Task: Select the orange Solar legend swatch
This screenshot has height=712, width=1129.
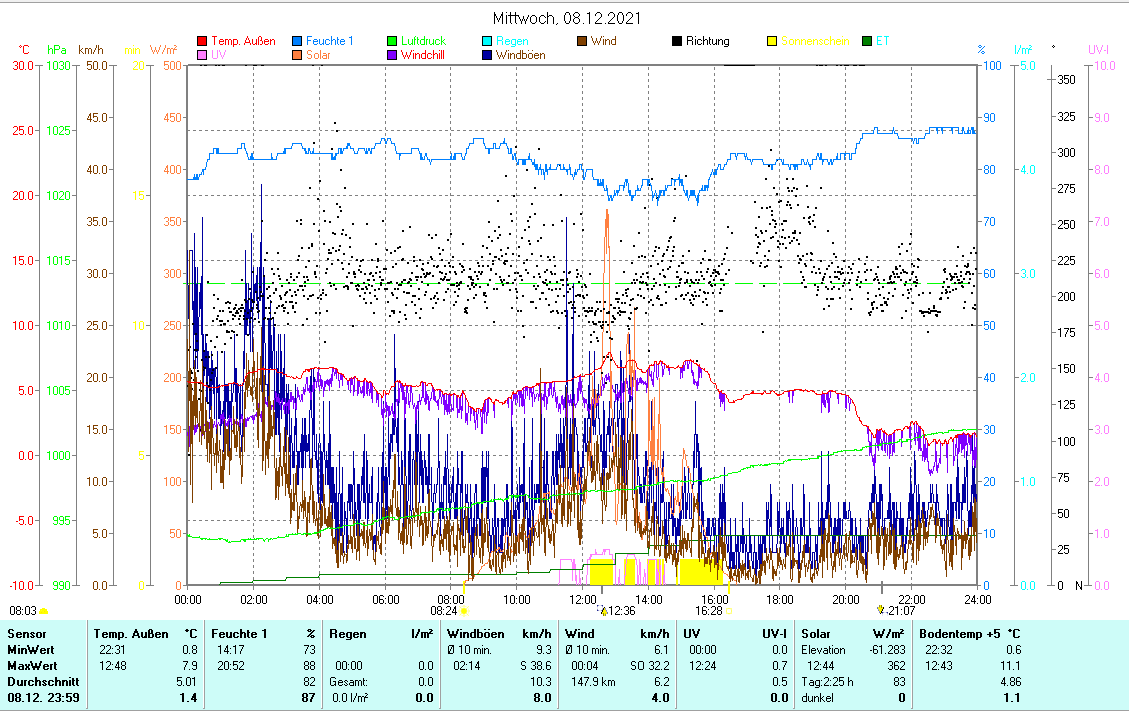Action: coord(298,55)
